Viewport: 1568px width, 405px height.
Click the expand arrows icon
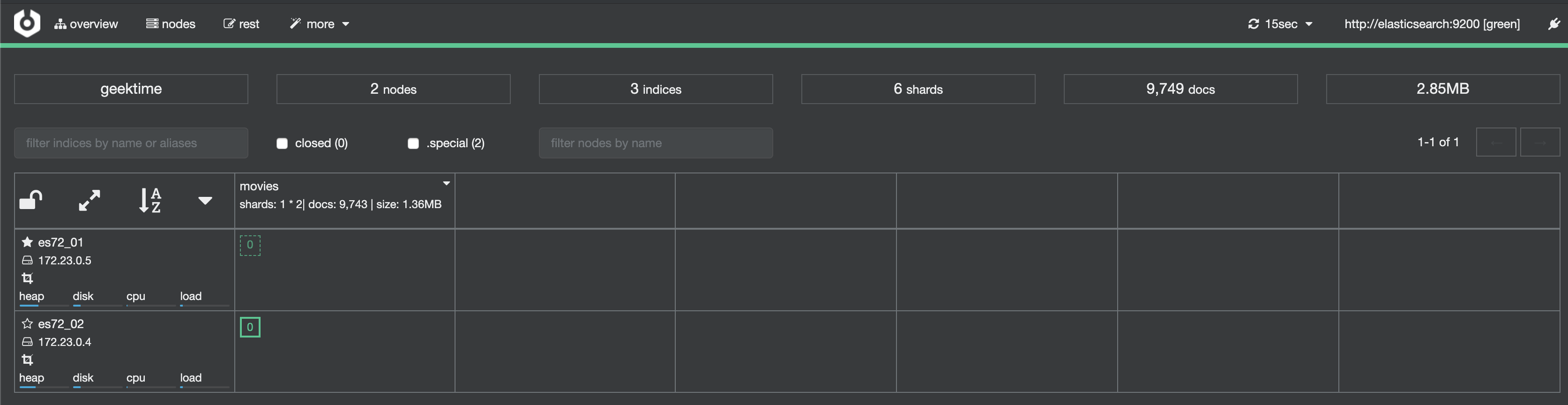pyautogui.click(x=90, y=200)
